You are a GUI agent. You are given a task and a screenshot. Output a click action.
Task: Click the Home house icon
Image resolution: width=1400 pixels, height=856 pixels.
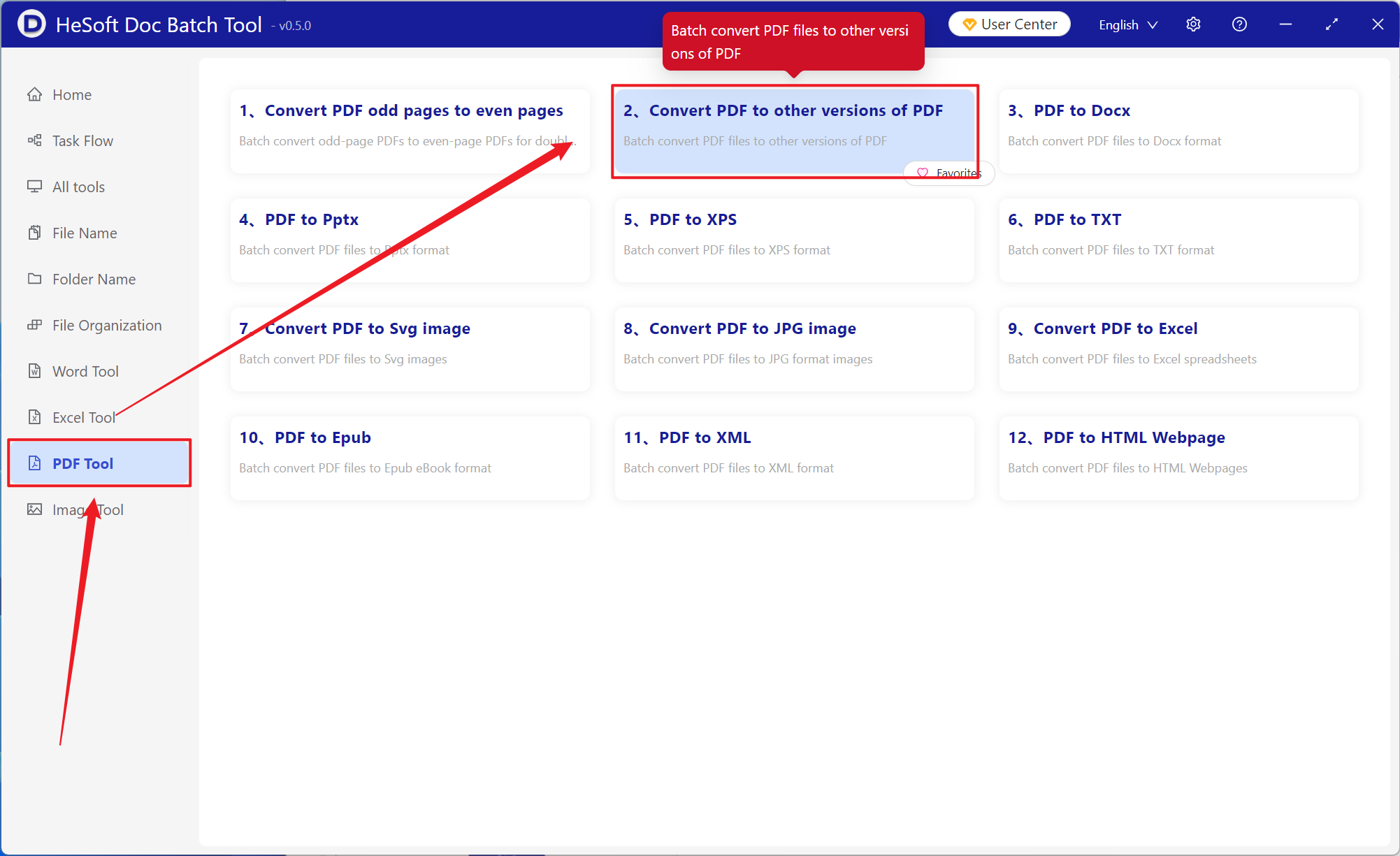click(x=34, y=94)
